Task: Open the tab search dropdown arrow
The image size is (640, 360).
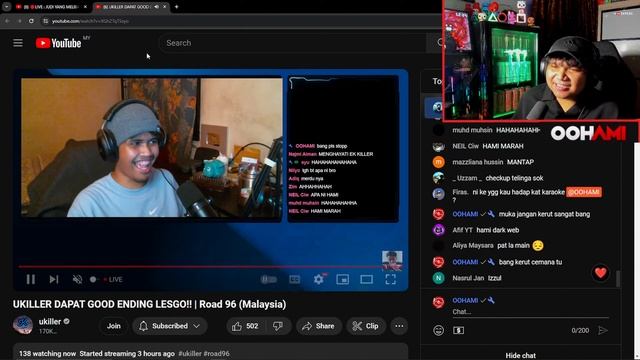Action: pyautogui.click(x=7, y=7)
